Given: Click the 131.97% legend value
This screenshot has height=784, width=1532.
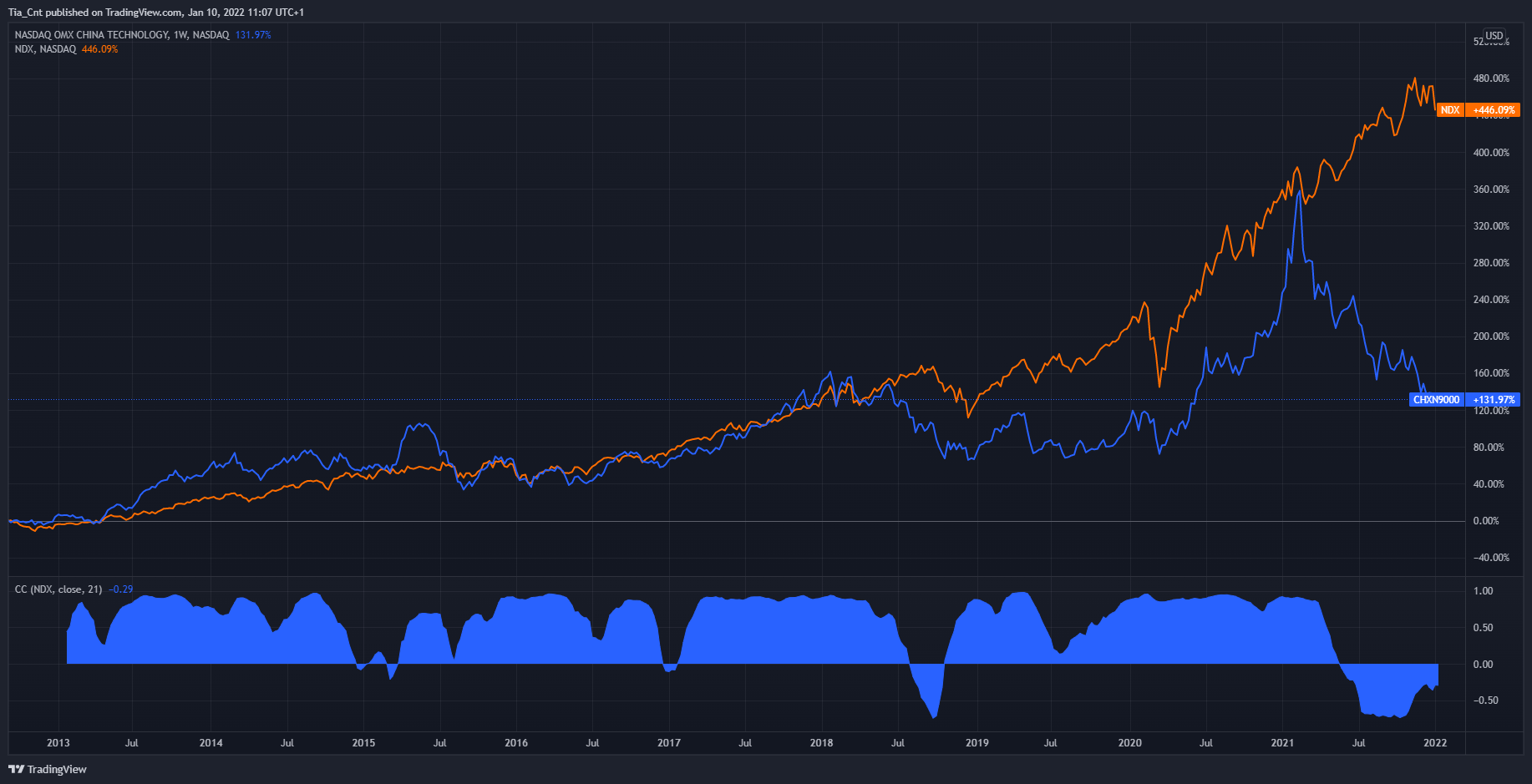Looking at the screenshot, I should [253, 35].
